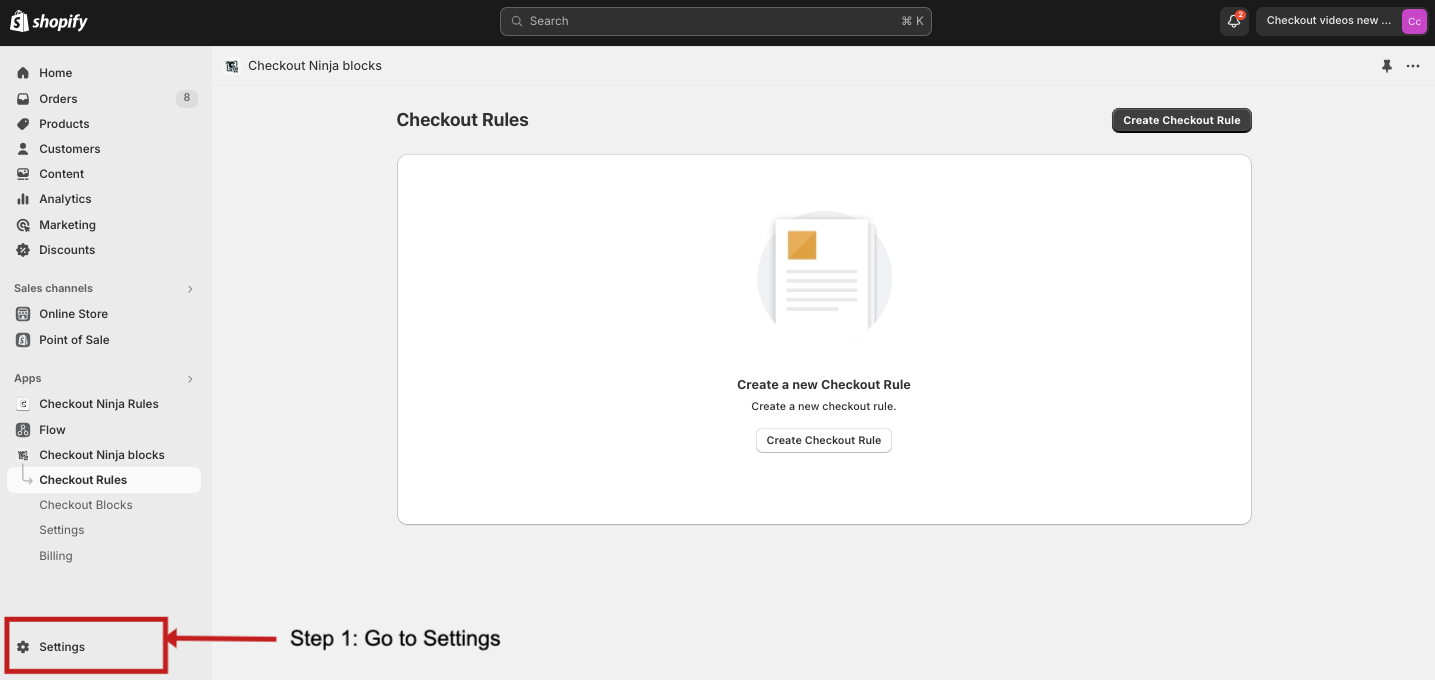Click the Shopify logo icon
The height and width of the screenshot is (680, 1435).
(x=19, y=20)
